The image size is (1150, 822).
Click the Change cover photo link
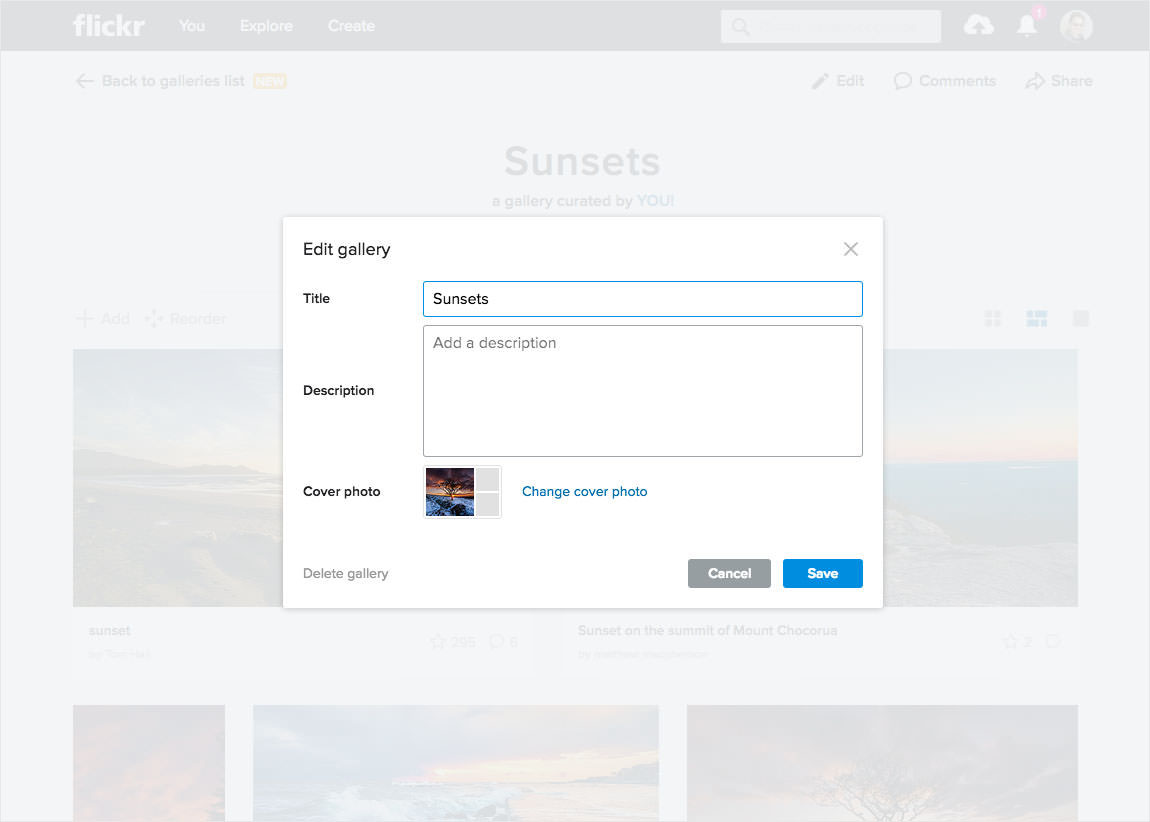(x=584, y=491)
